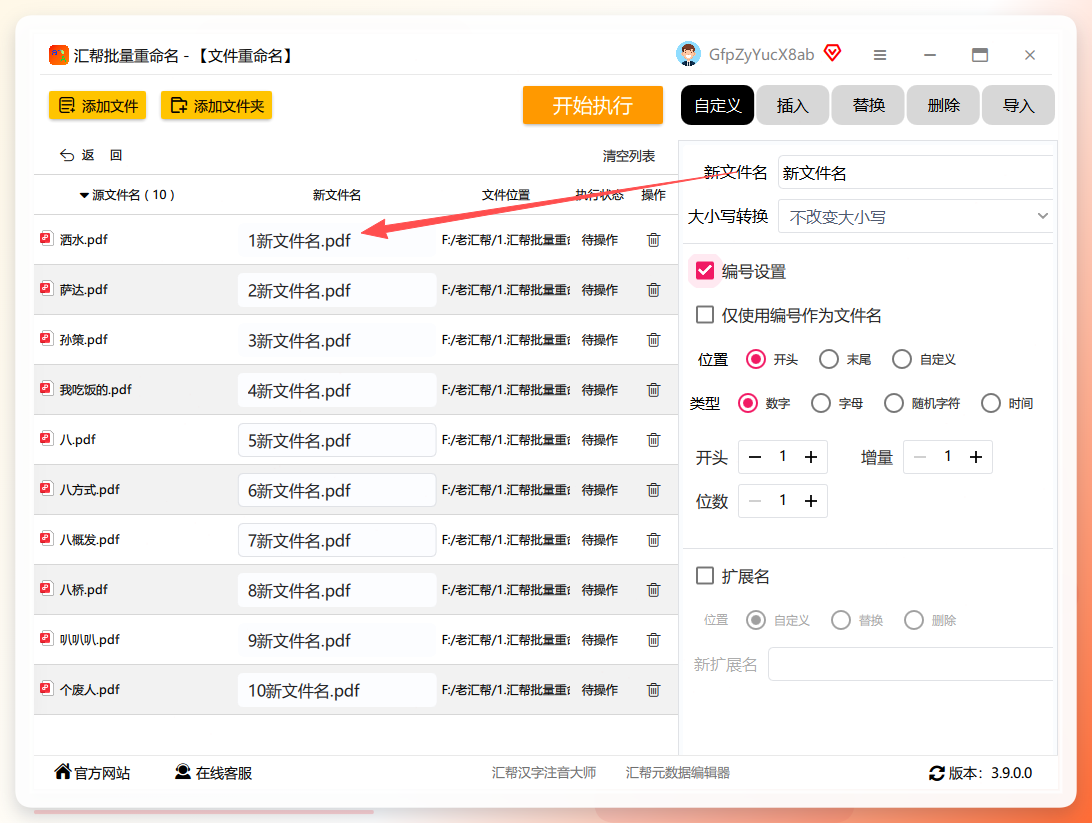Switch to the 插入 tab
Image resolution: width=1092 pixels, height=823 pixels.
pyautogui.click(x=793, y=105)
